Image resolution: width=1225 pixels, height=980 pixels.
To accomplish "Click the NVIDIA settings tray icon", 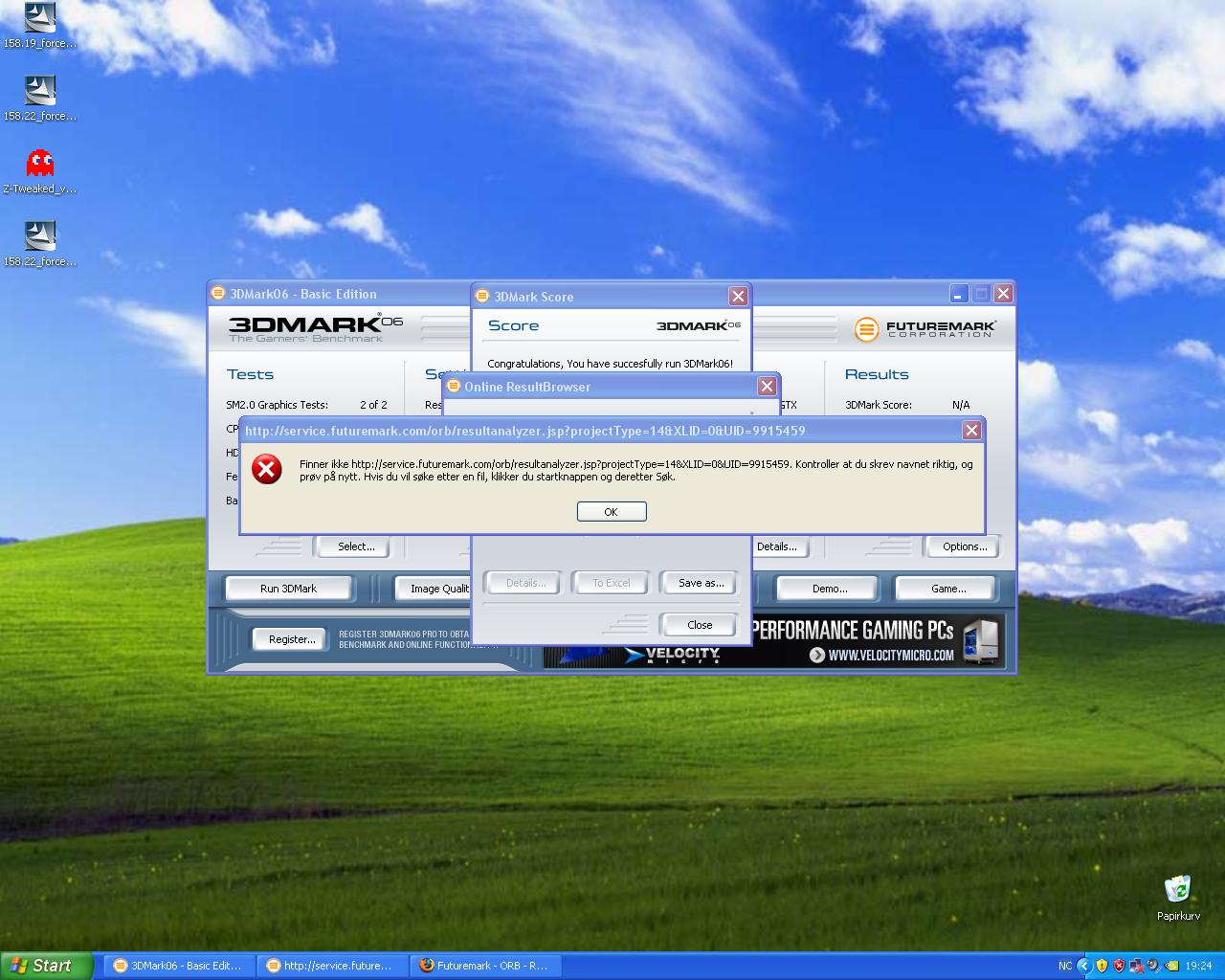I will tap(1170, 966).
